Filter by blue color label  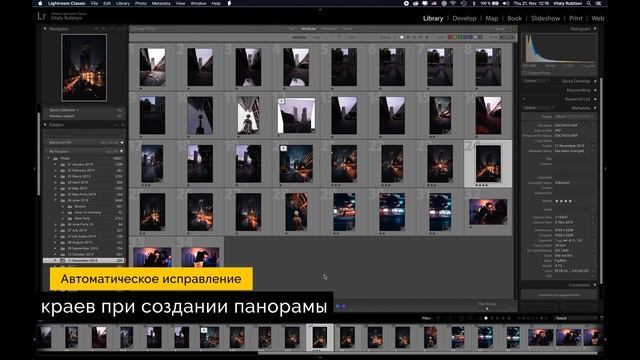click(465, 37)
